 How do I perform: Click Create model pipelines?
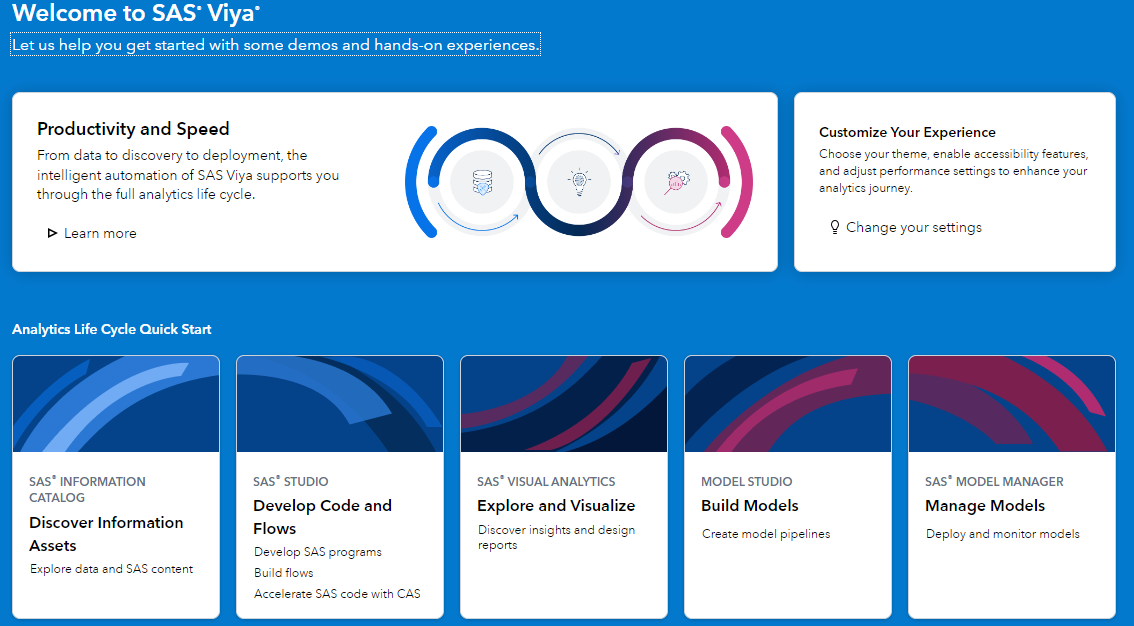pyautogui.click(x=766, y=534)
